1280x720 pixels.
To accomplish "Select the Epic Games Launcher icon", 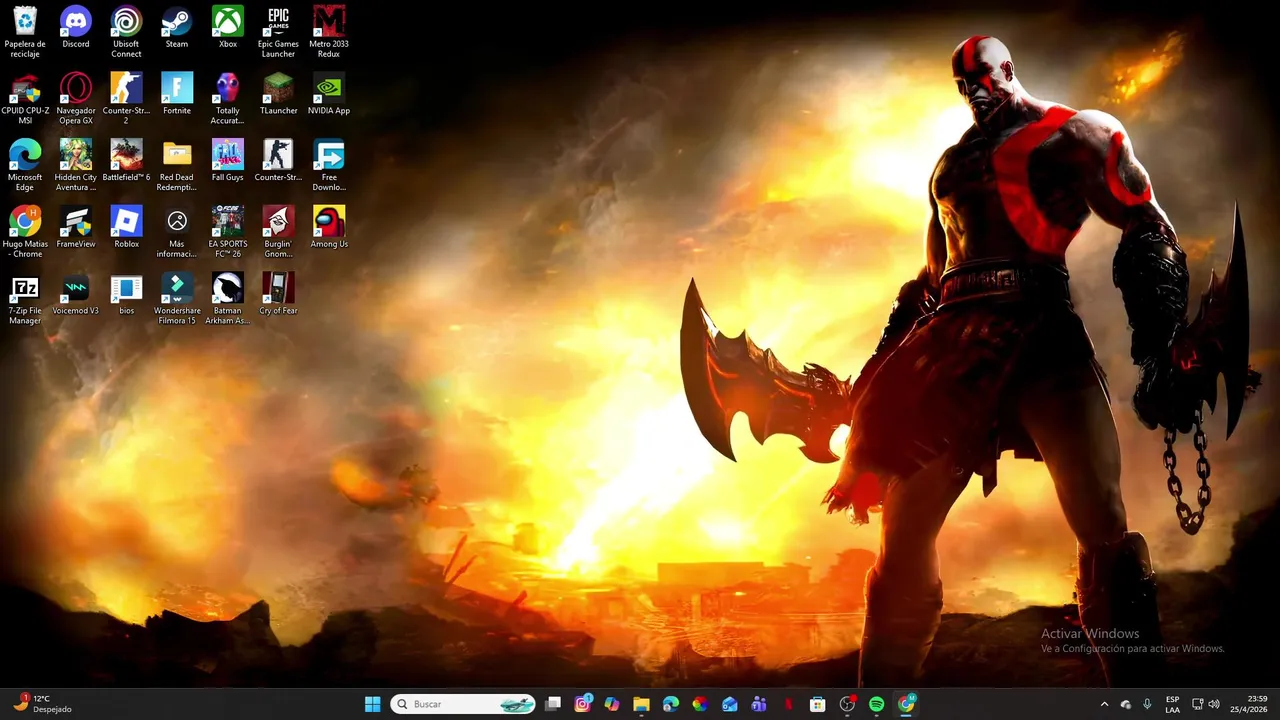I will pos(278,31).
